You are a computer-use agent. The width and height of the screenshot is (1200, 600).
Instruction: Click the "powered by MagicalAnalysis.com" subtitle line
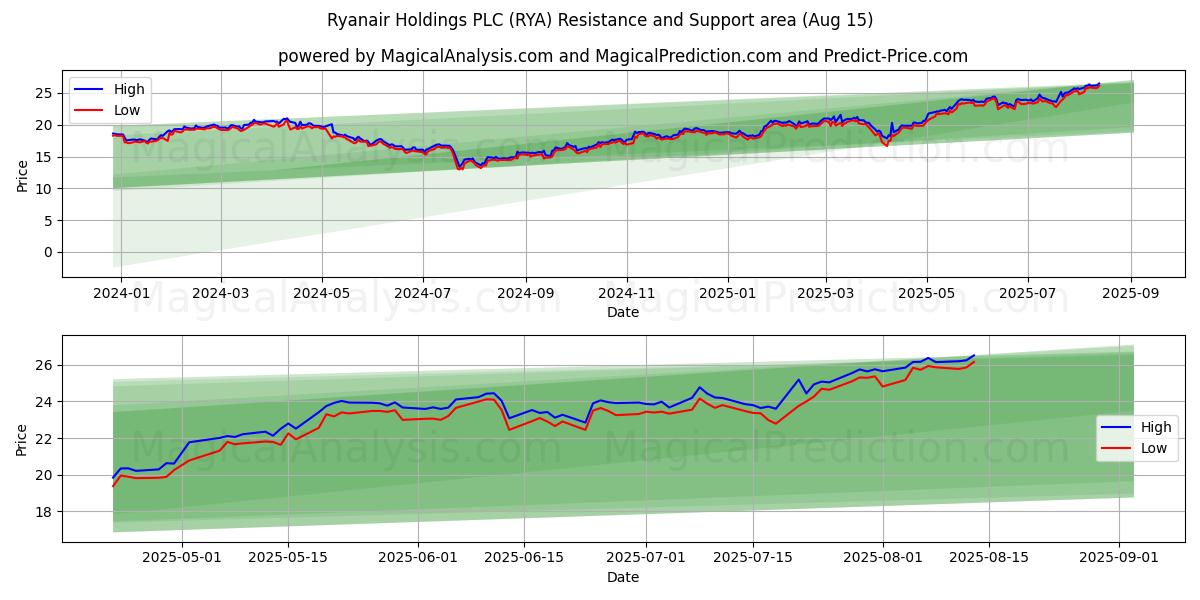tap(623, 56)
